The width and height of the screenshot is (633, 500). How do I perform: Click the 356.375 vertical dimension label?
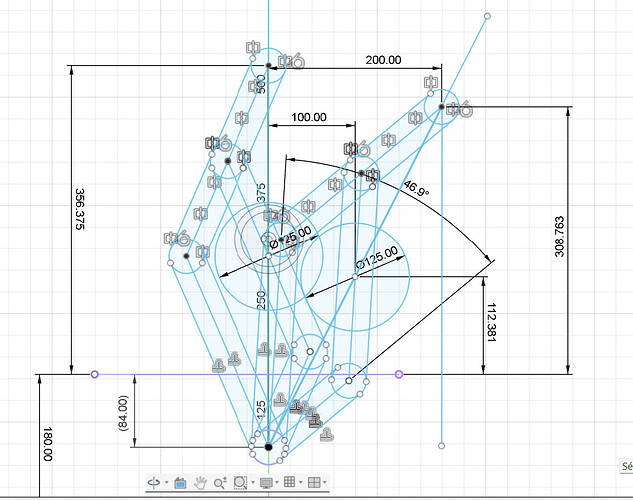pyautogui.click(x=80, y=209)
